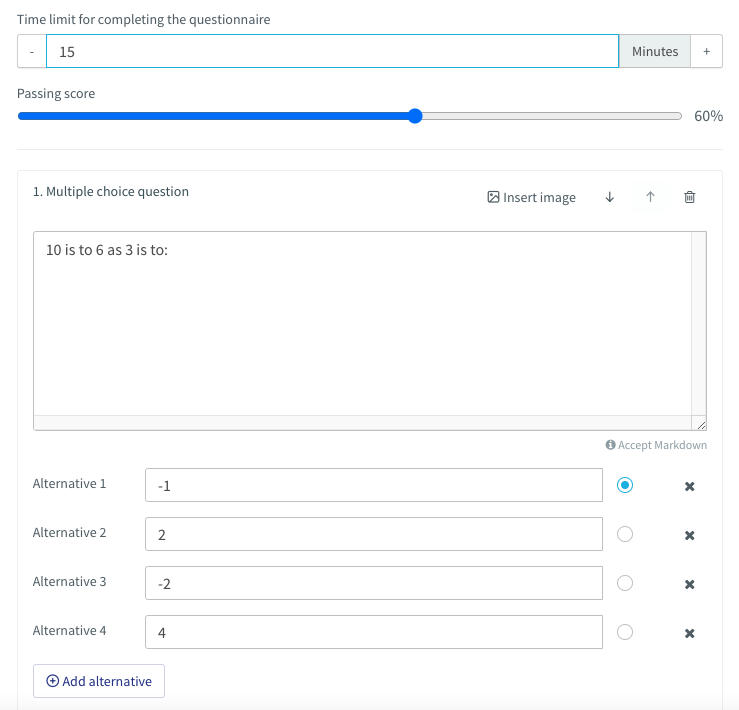Move question down with the arrow icon
The width and height of the screenshot is (739, 710).
(x=609, y=197)
